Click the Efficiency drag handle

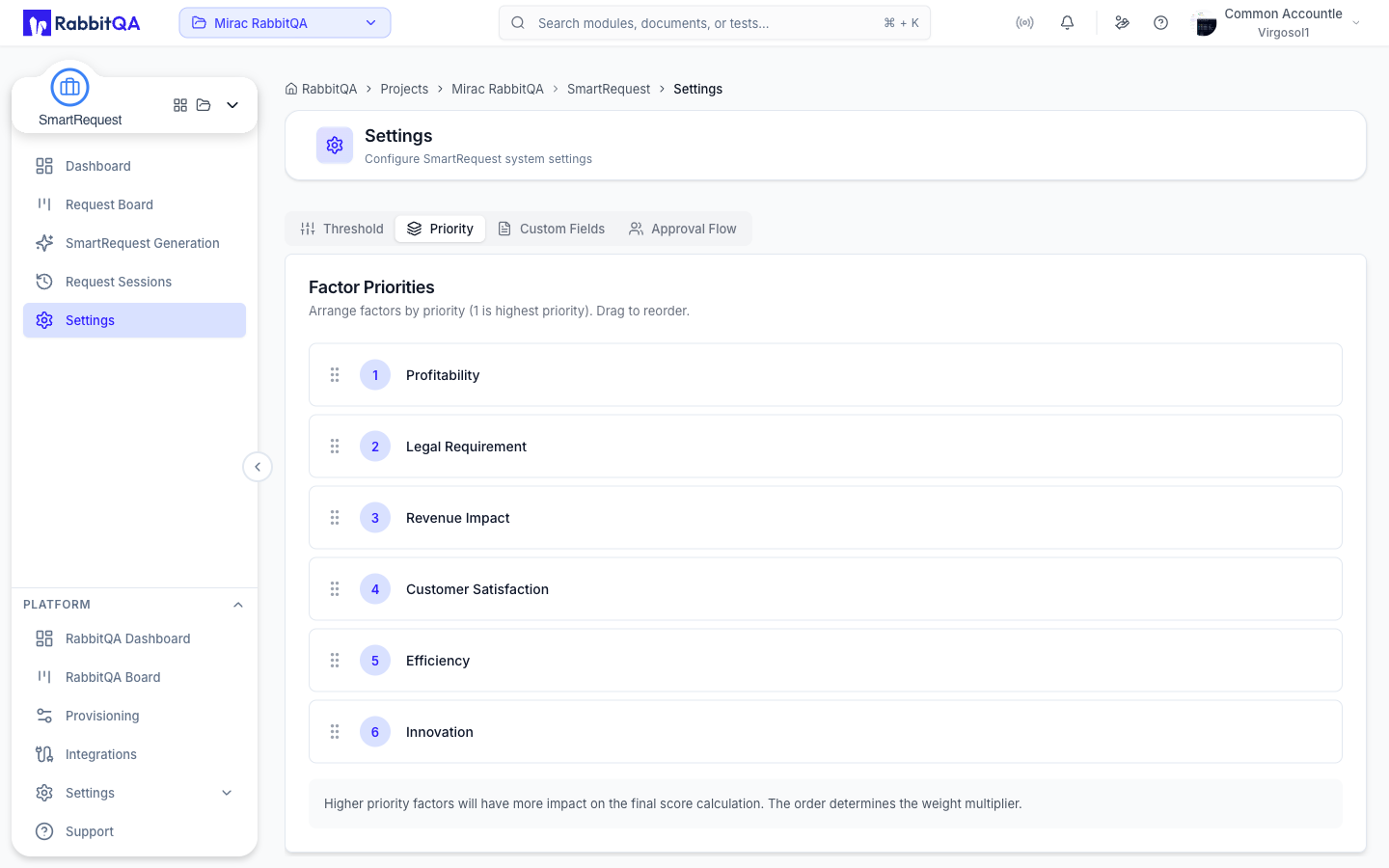coord(335,661)
